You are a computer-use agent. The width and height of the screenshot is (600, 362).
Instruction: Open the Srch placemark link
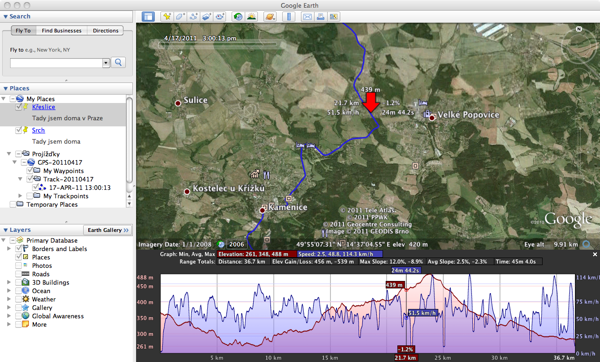(38, 130)
